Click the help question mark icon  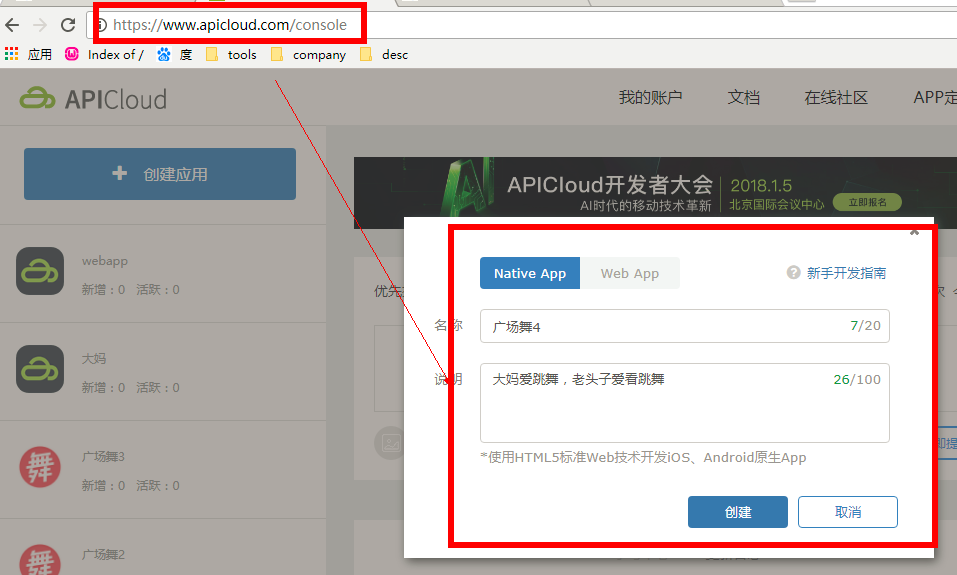(x=793, y=273)
